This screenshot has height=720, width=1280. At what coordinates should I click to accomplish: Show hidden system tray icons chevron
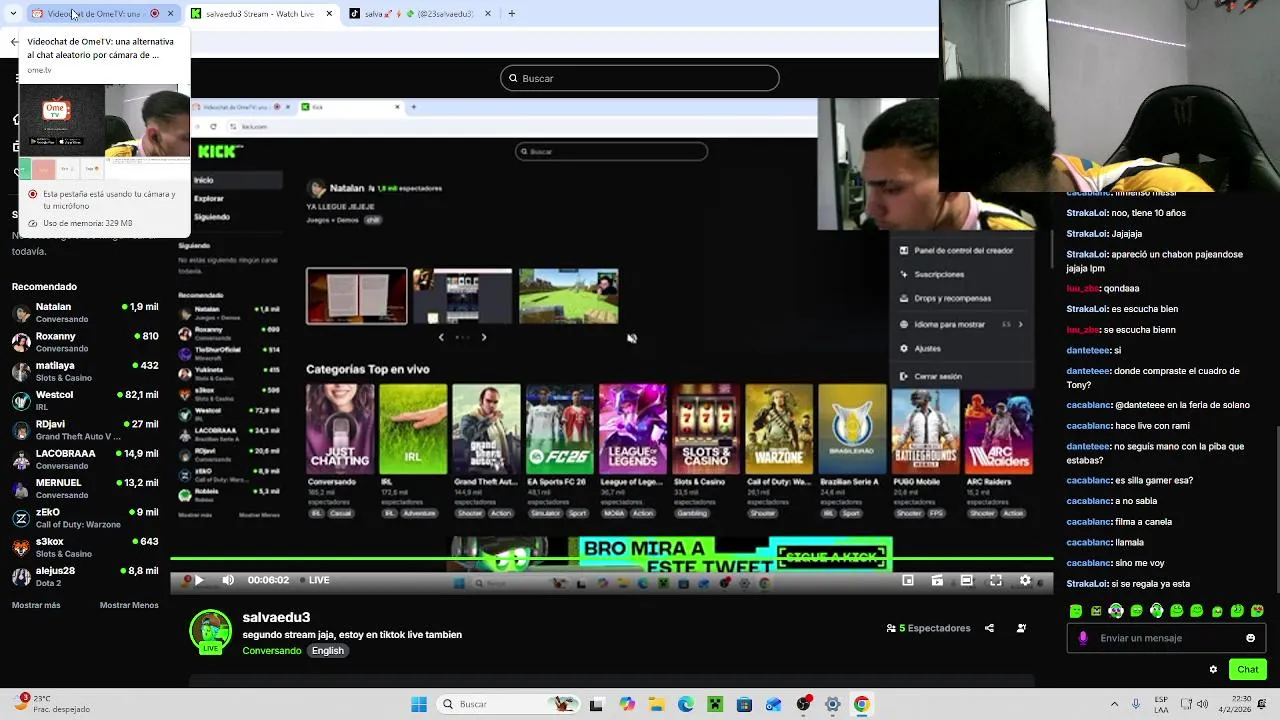click(1114, 704)
